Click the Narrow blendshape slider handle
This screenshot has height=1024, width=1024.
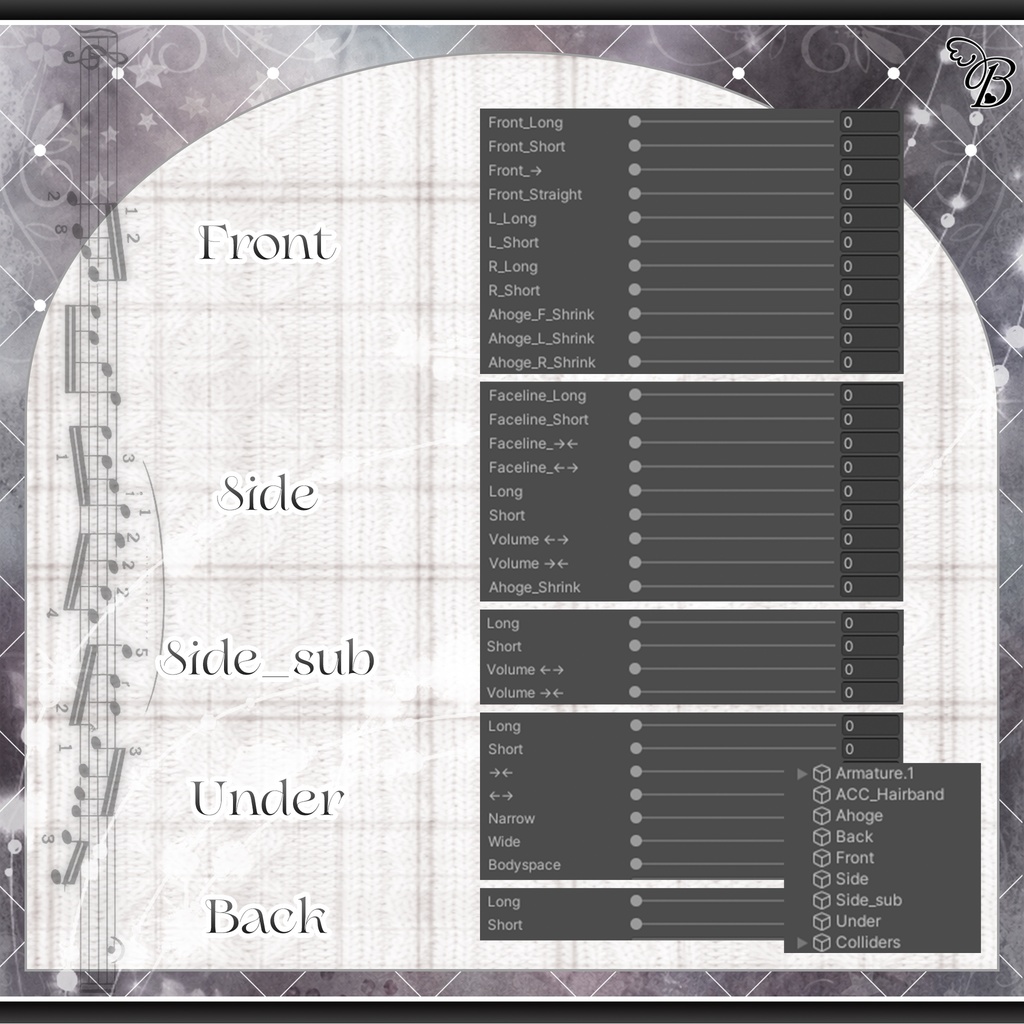pyautogui.click(x=636, y=818)
